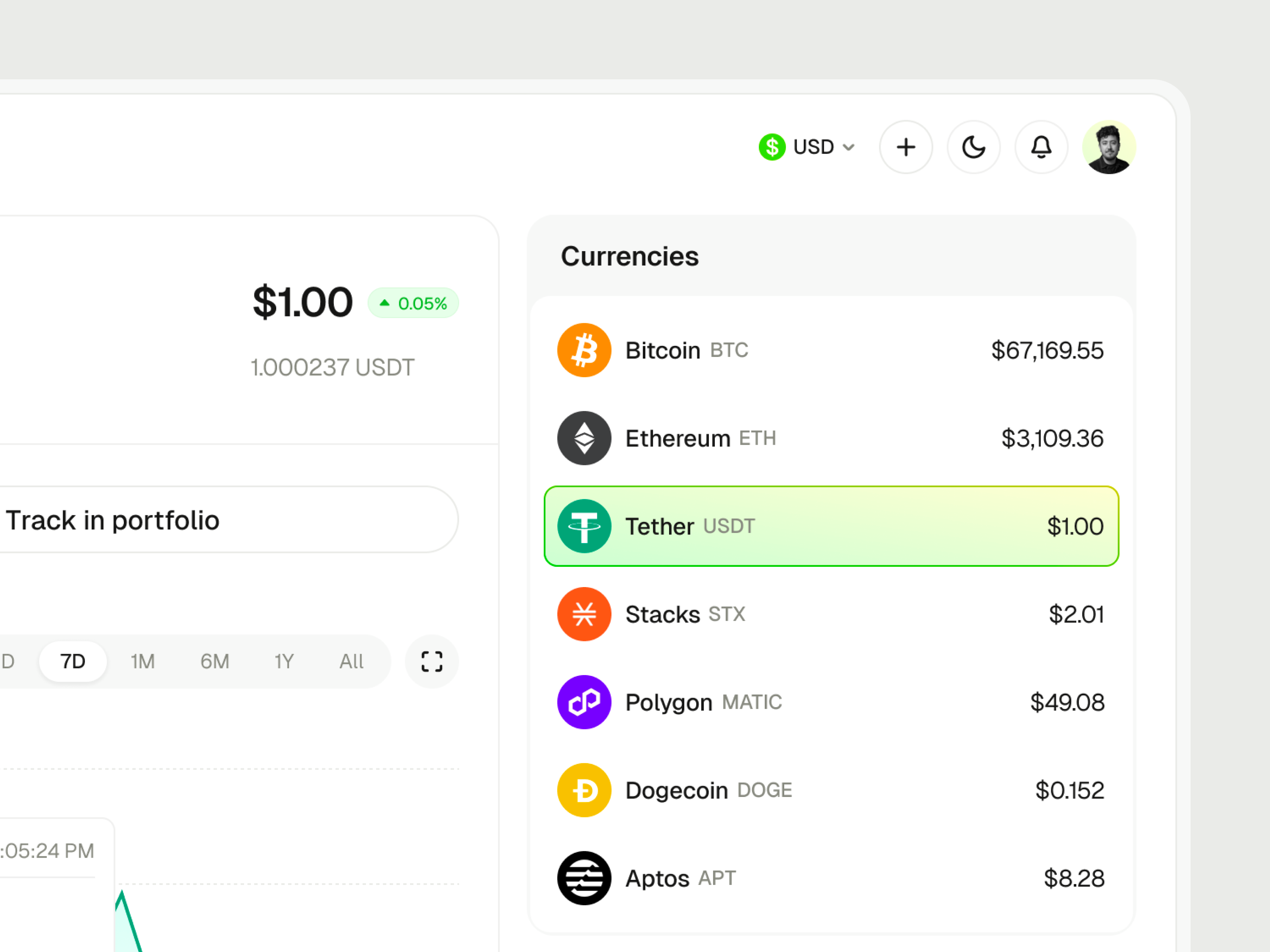This screenshot has height=952, width=1270.
Task: Select the 7D timeframe tab
Action: [x=73, y=661]
